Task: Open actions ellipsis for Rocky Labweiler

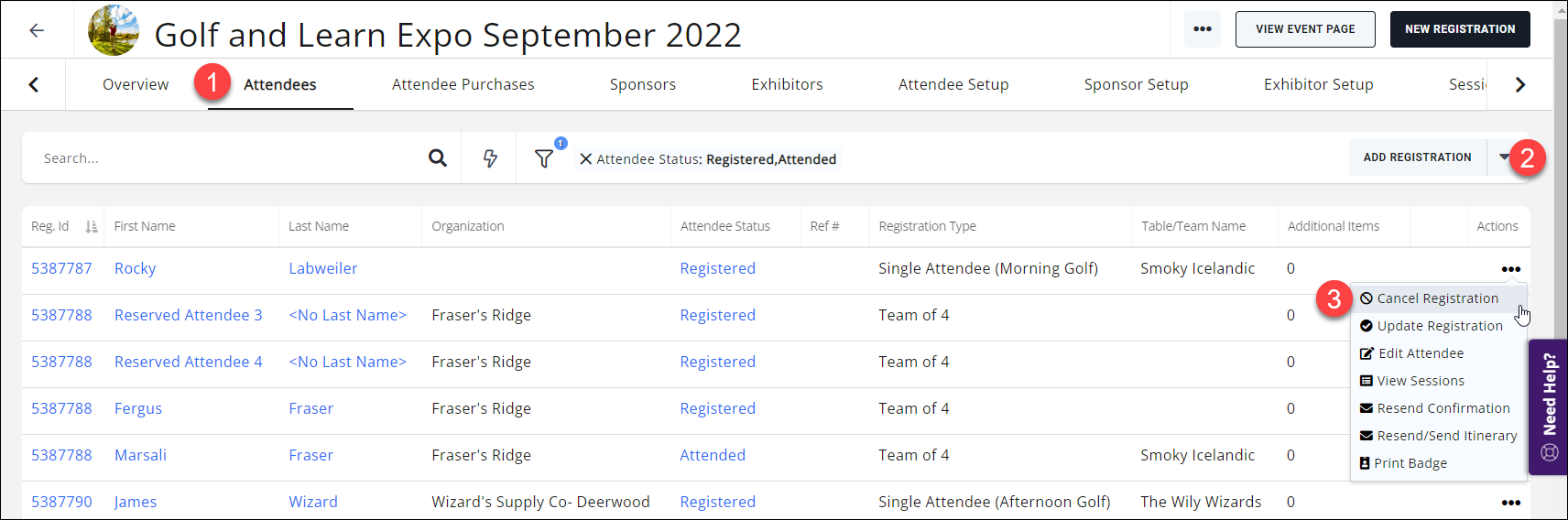Action: click(1510, 269)
